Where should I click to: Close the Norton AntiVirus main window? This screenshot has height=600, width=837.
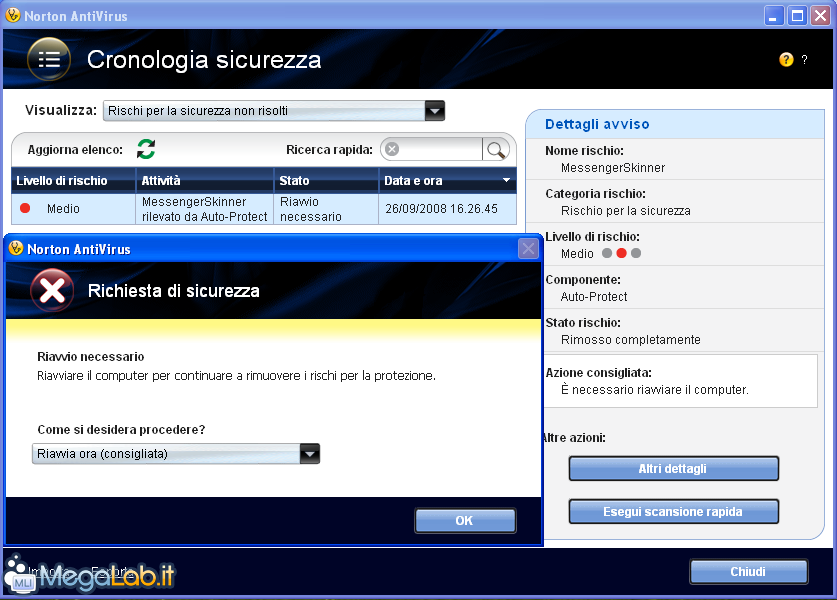pos(820,15)
